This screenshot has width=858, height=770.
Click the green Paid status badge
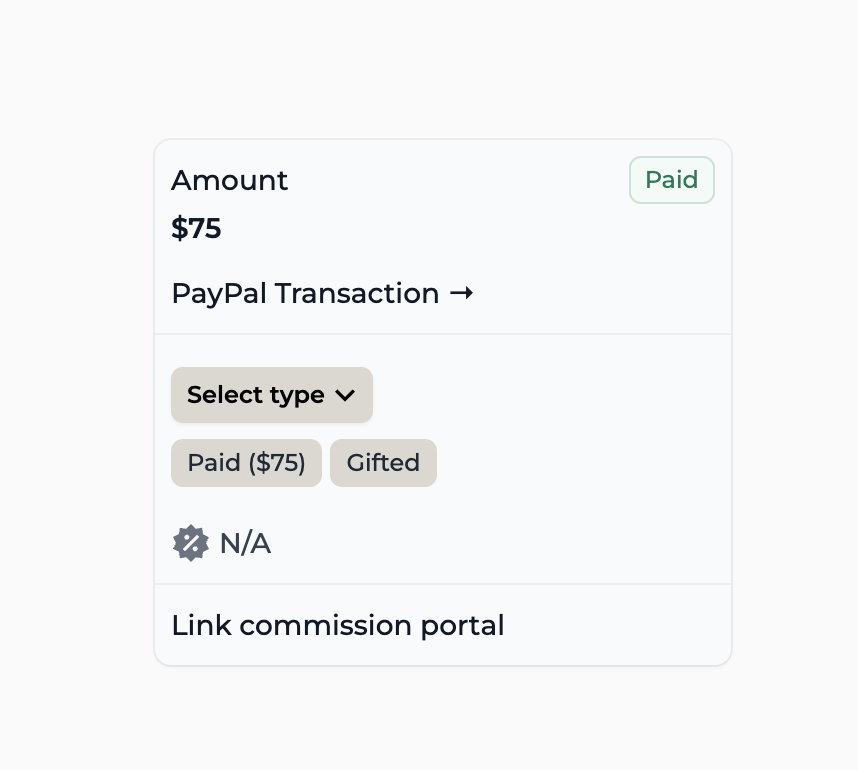pyautogui.click(x=671, y=180)
